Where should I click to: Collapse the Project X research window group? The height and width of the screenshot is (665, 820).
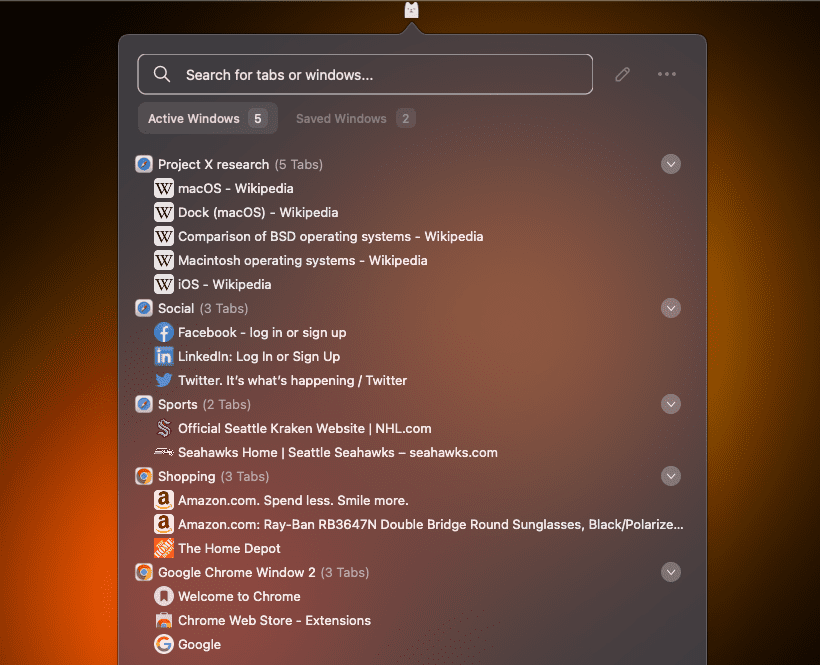click(670, 164)
